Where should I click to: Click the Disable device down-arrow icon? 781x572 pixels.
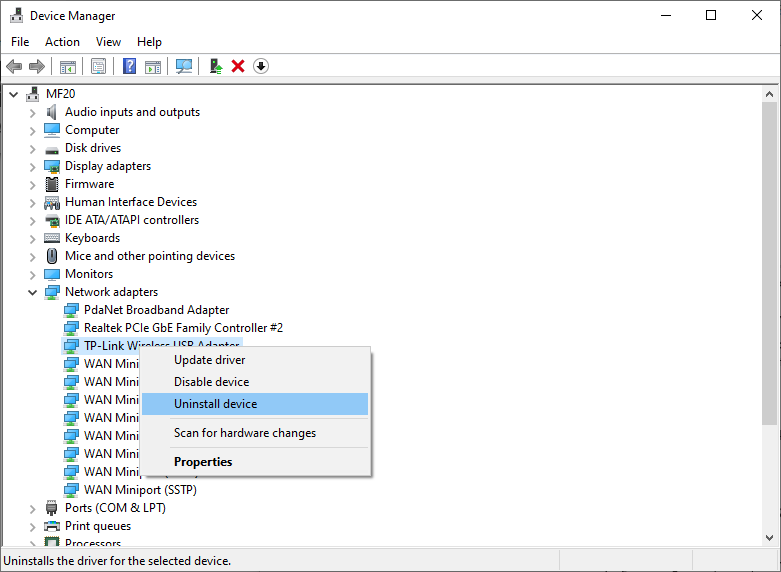261,66
